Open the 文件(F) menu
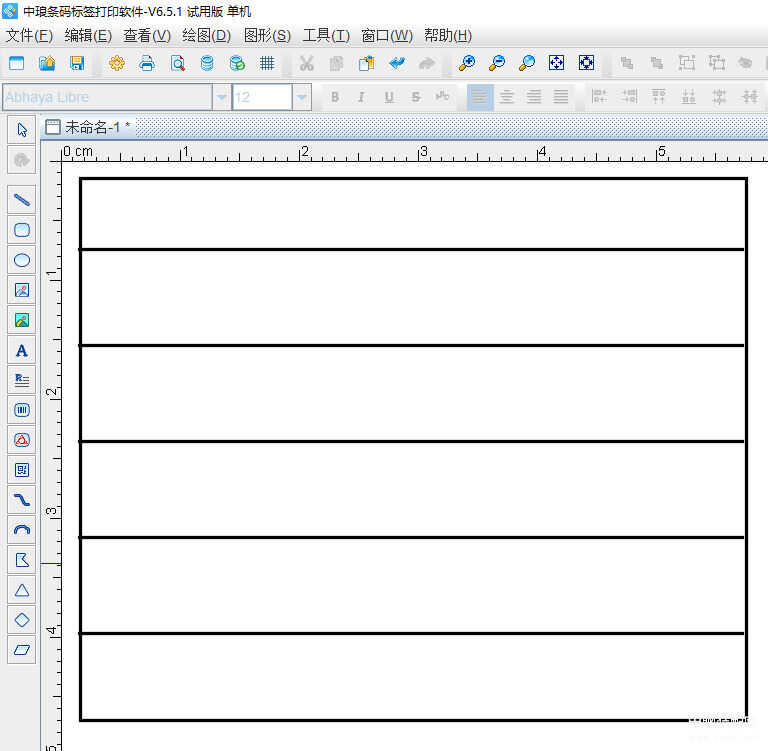 pos(29,36)
